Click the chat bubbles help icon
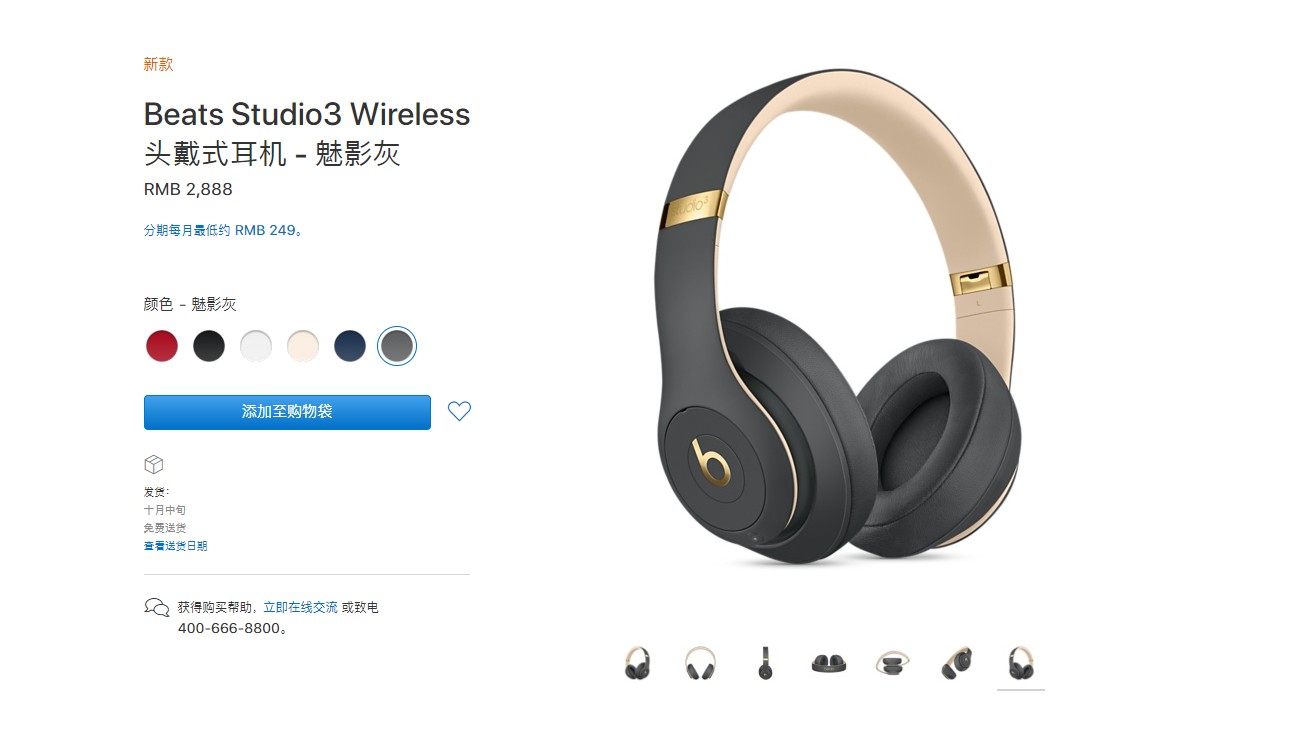 coord(157,607)
